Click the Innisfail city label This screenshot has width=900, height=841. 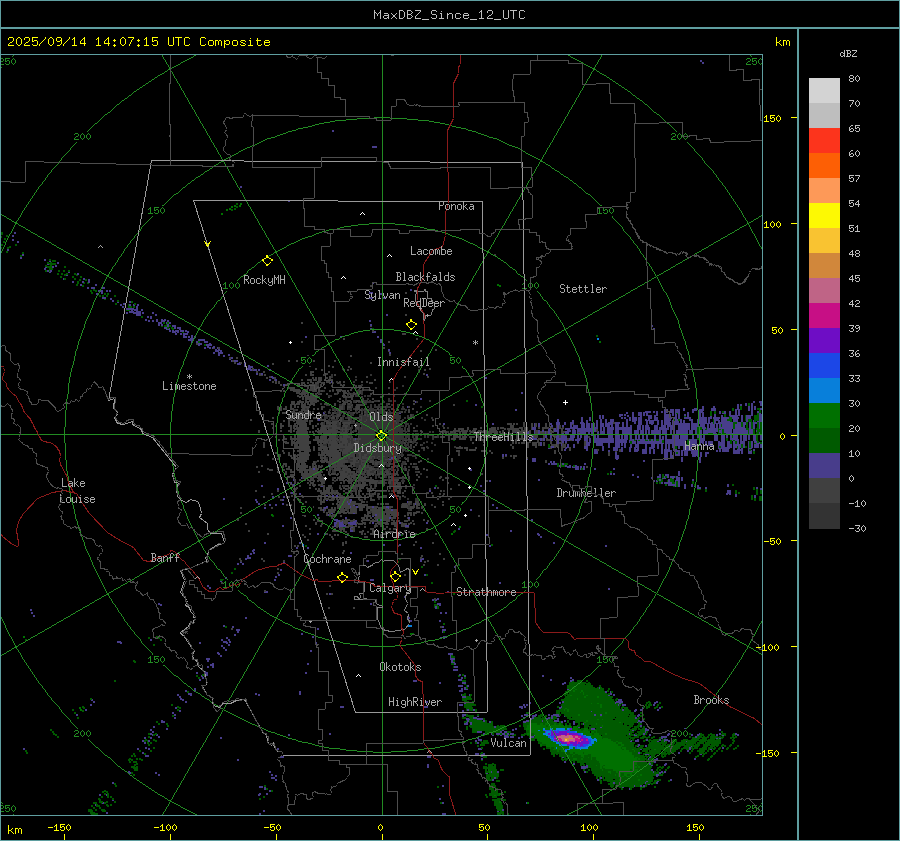click(404, 362)
